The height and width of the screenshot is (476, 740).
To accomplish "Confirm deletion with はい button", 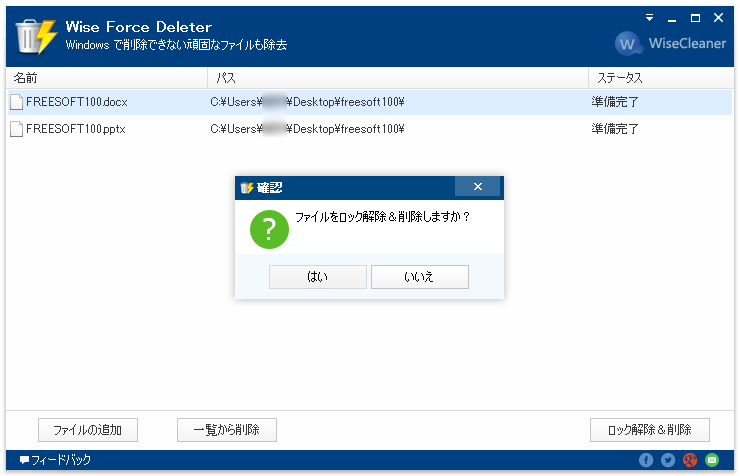I will [x=318, y=276].
